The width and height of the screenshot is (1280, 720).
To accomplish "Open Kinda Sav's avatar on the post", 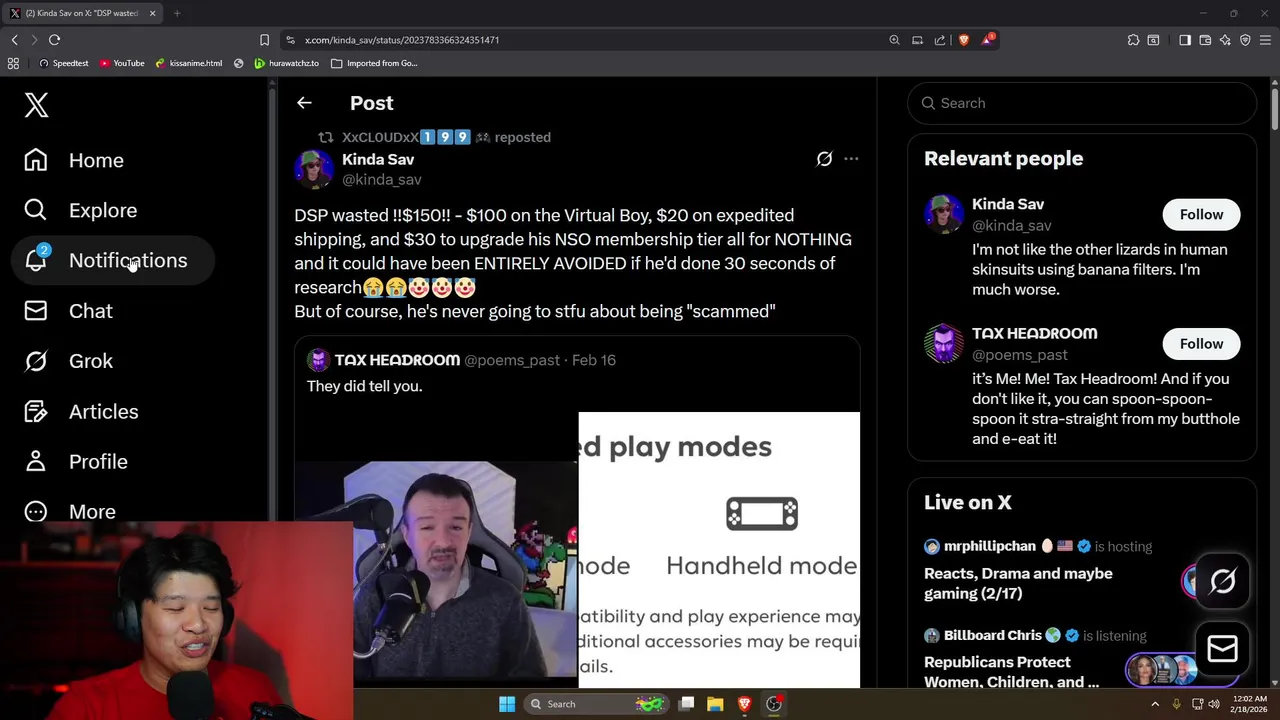I will click(314, 169).
